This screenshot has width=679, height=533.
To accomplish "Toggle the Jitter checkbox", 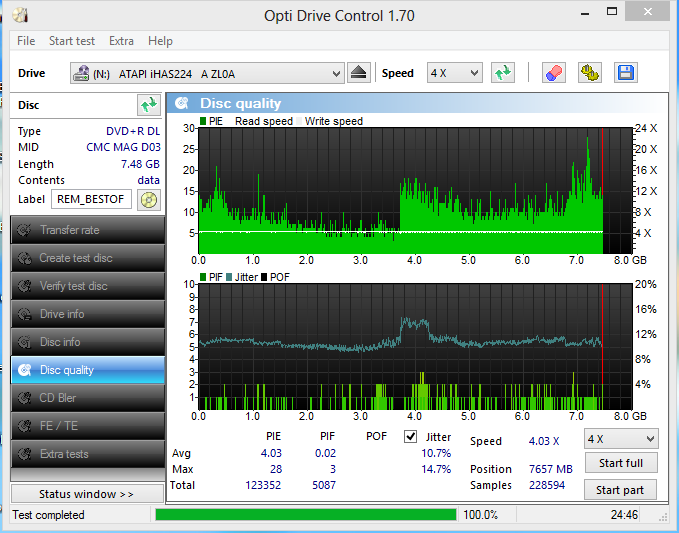I will (410, 436).
